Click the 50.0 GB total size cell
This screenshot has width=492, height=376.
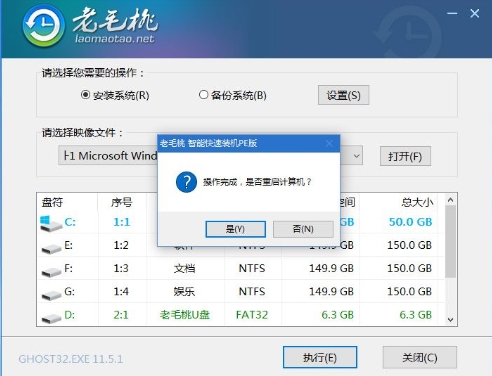(x=411, y=222)
